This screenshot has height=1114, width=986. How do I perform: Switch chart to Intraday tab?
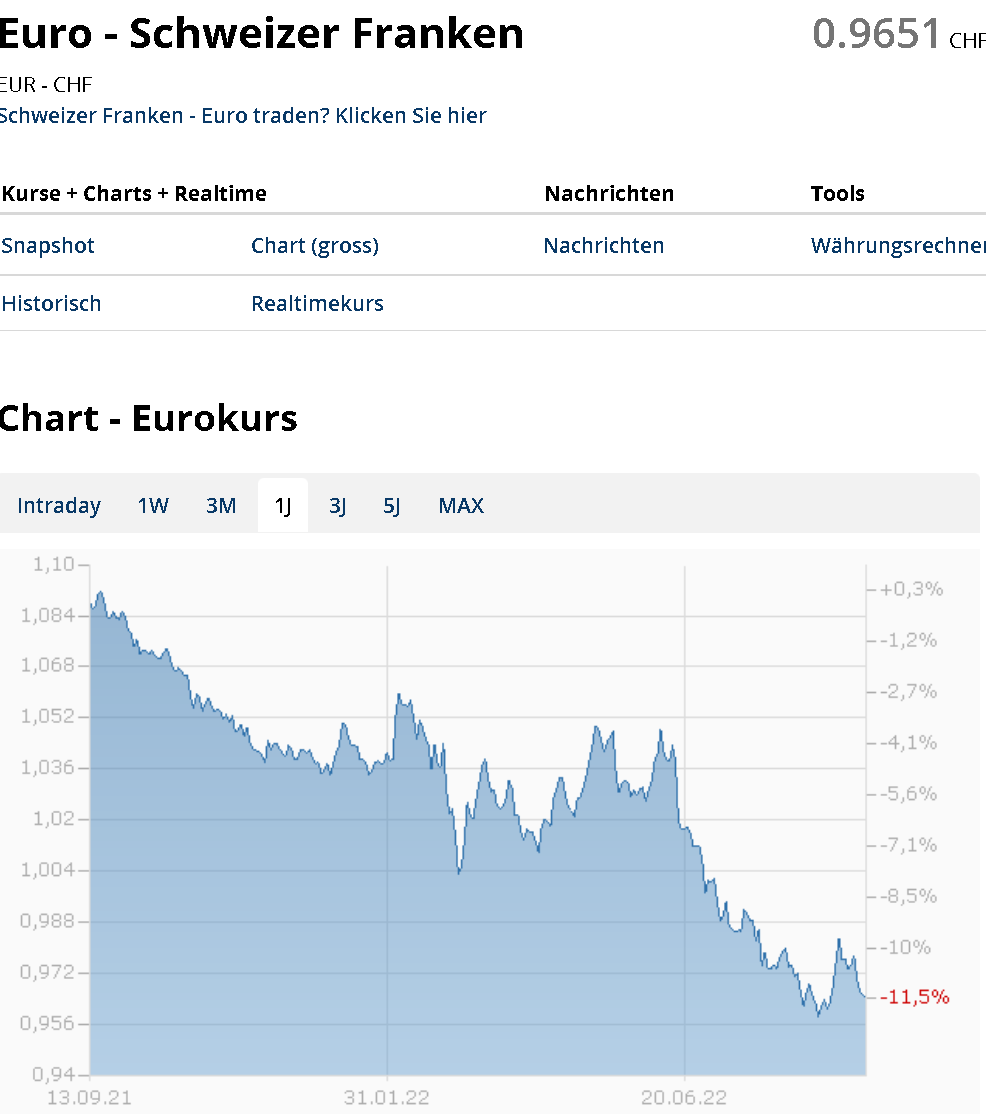point(59,506)
